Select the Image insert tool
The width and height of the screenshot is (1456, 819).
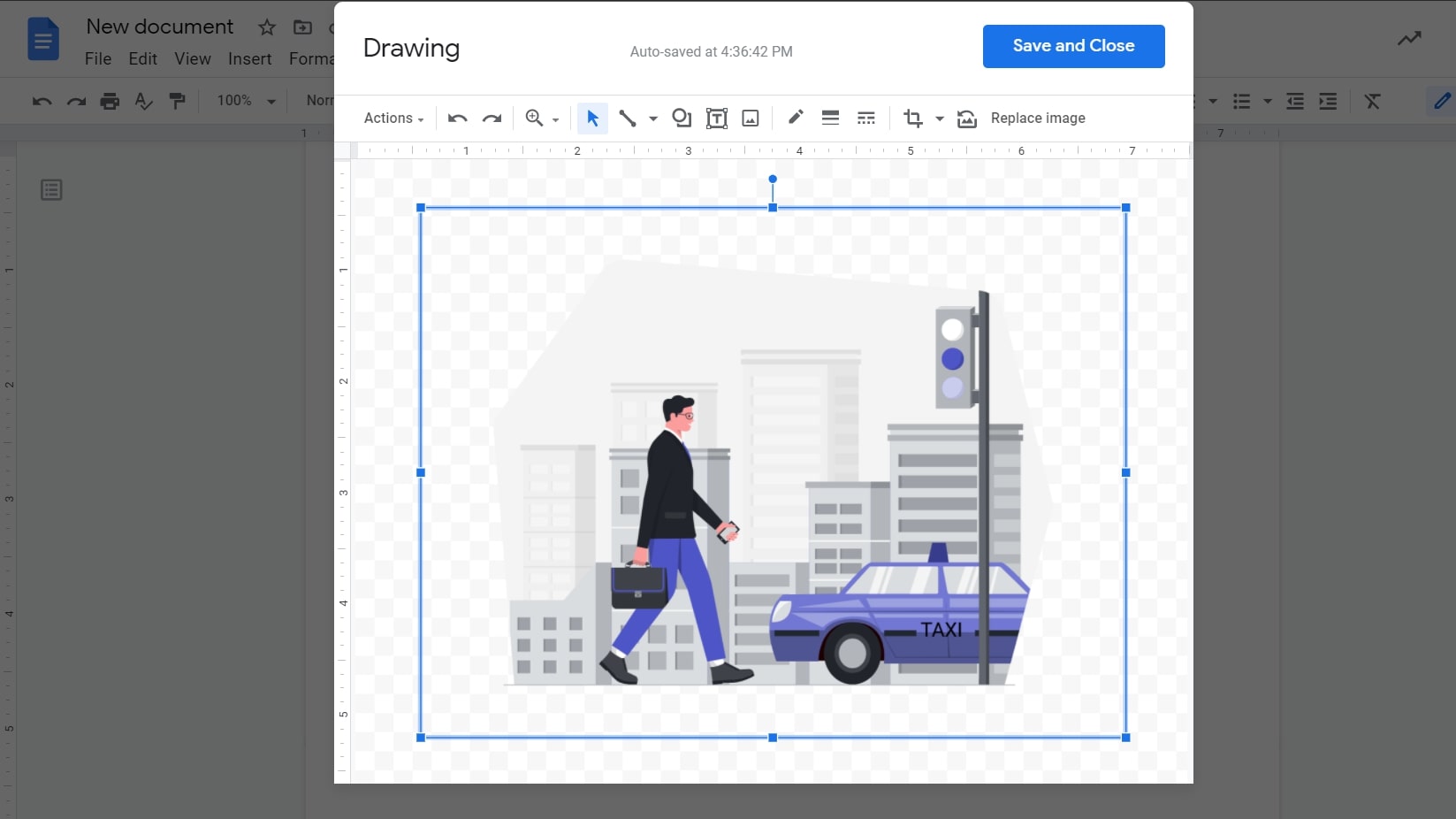750,118
